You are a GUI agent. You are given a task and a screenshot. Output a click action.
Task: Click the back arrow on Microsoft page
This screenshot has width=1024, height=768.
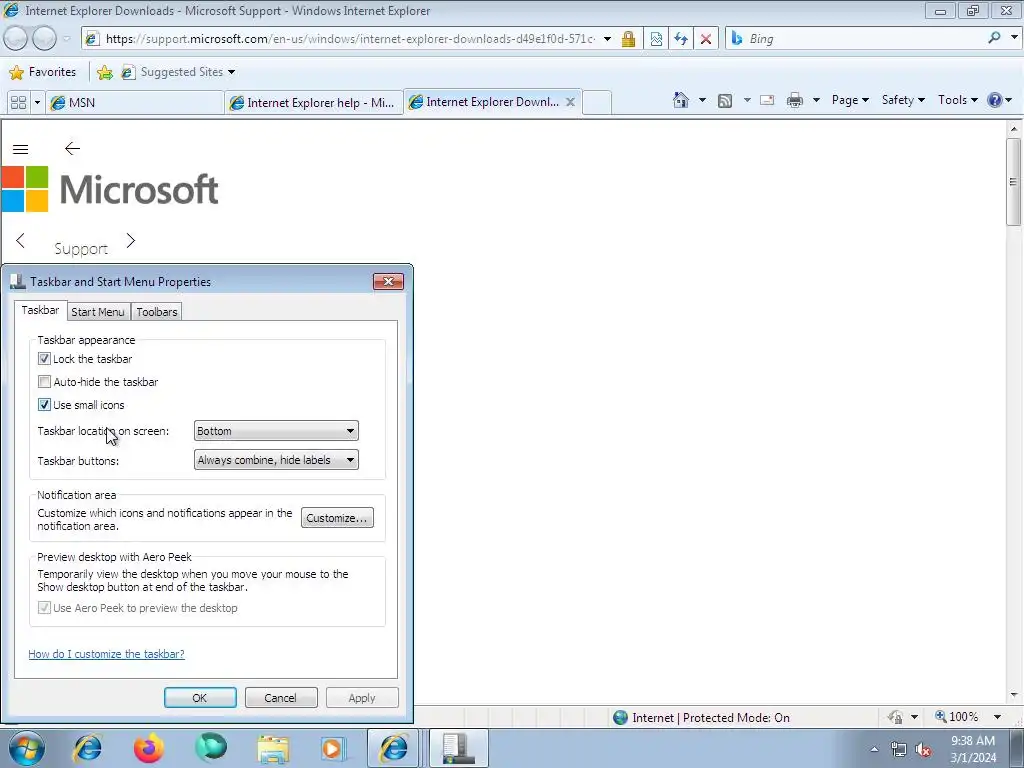[72, 149]
